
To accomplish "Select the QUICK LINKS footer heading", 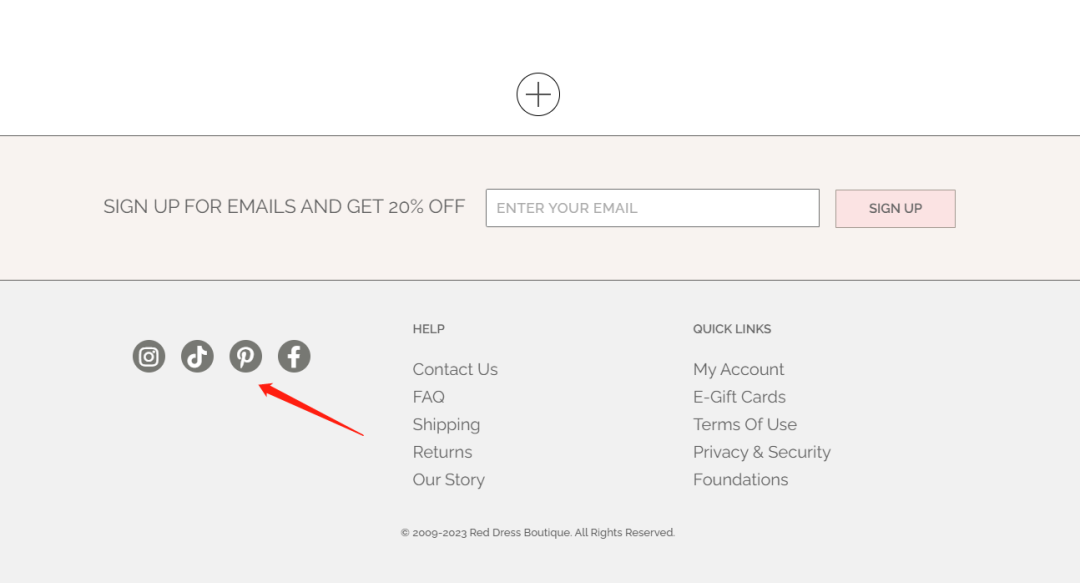I will pos(731,329).
